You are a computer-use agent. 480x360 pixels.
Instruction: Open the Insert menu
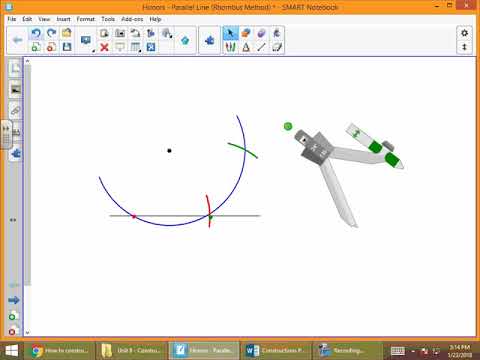pos(63,19)
